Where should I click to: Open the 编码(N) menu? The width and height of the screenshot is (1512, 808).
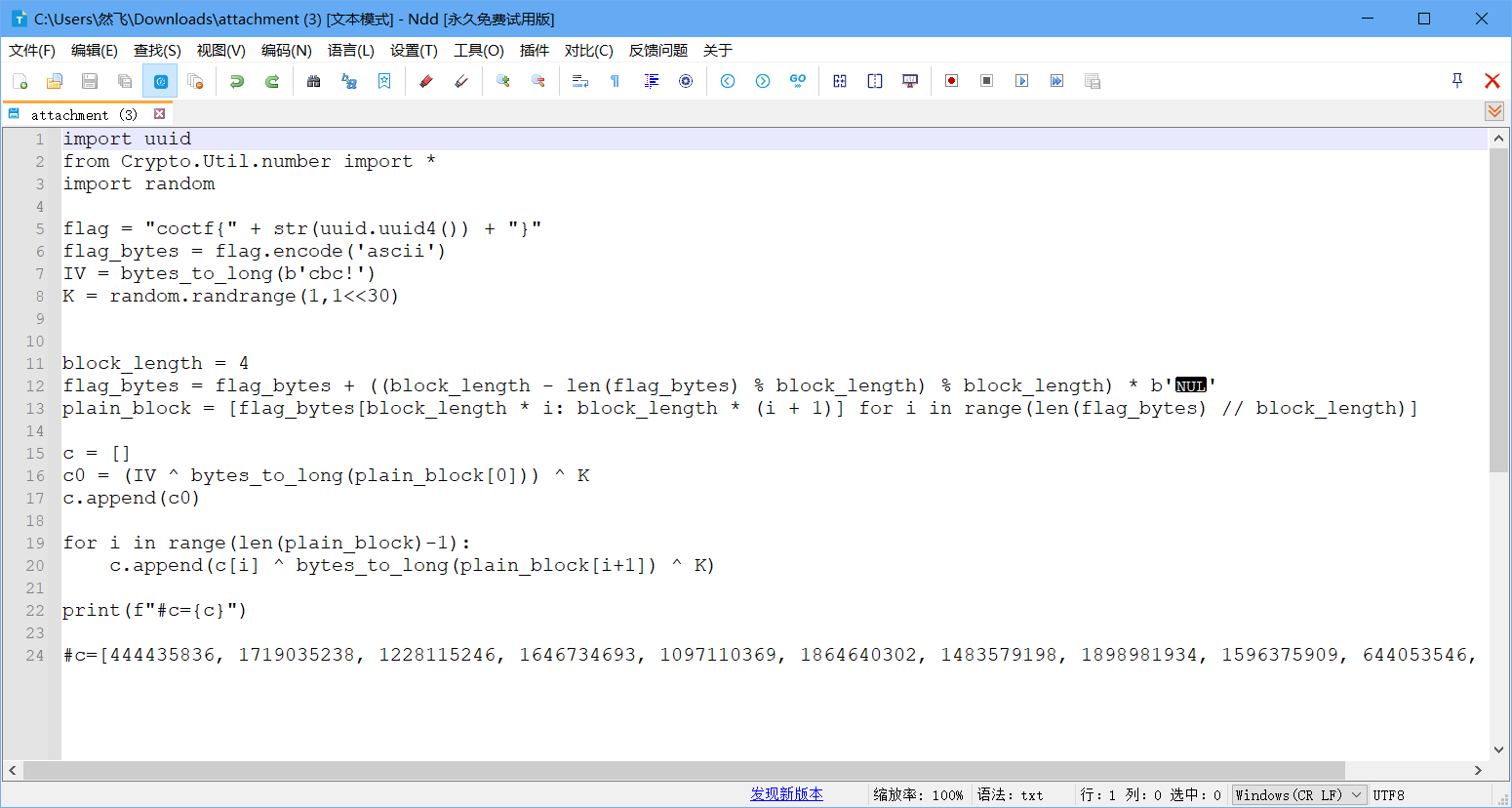(x=287, y=51)
